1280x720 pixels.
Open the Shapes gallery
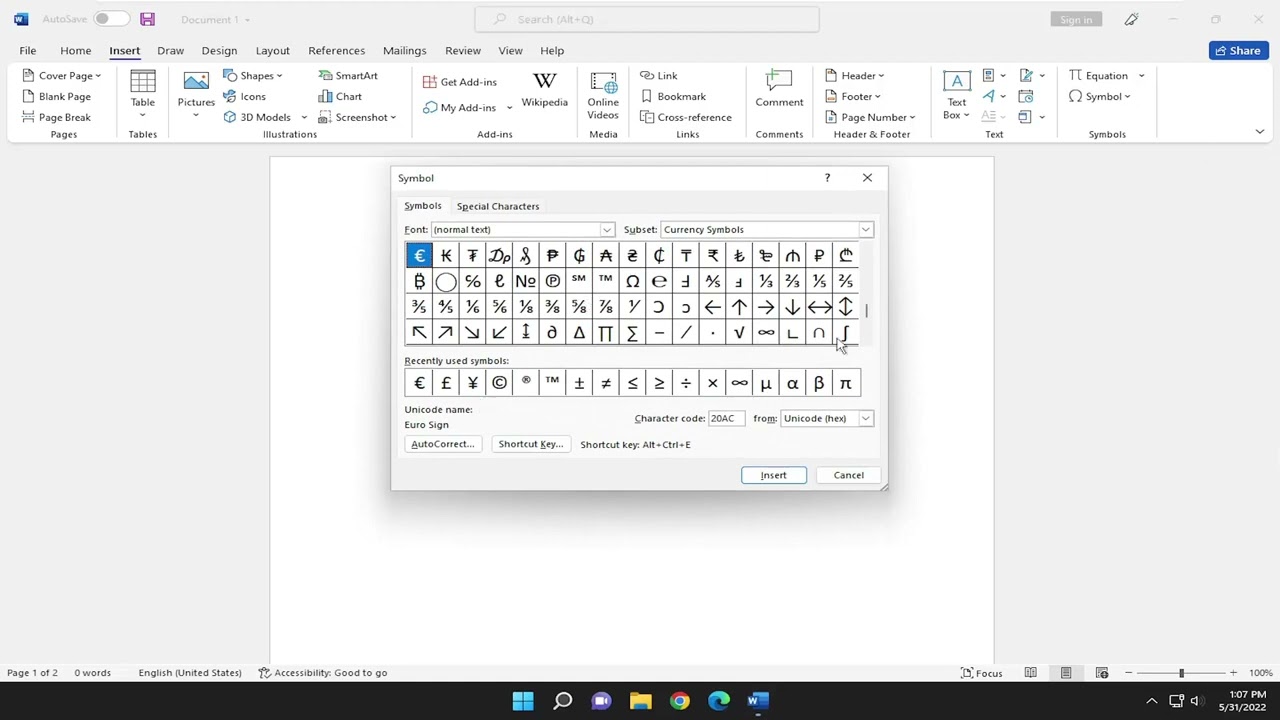(x=253, y=76)
